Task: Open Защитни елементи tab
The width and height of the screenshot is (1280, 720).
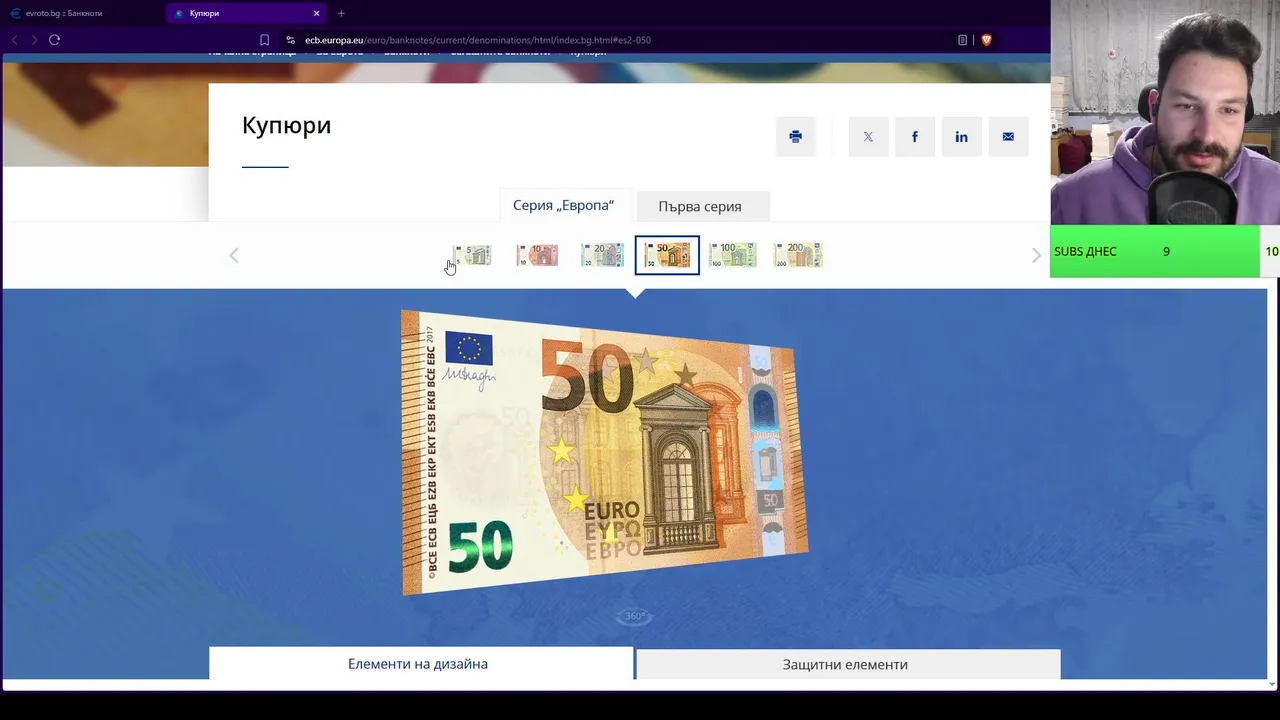Action: tap(846, 664)
